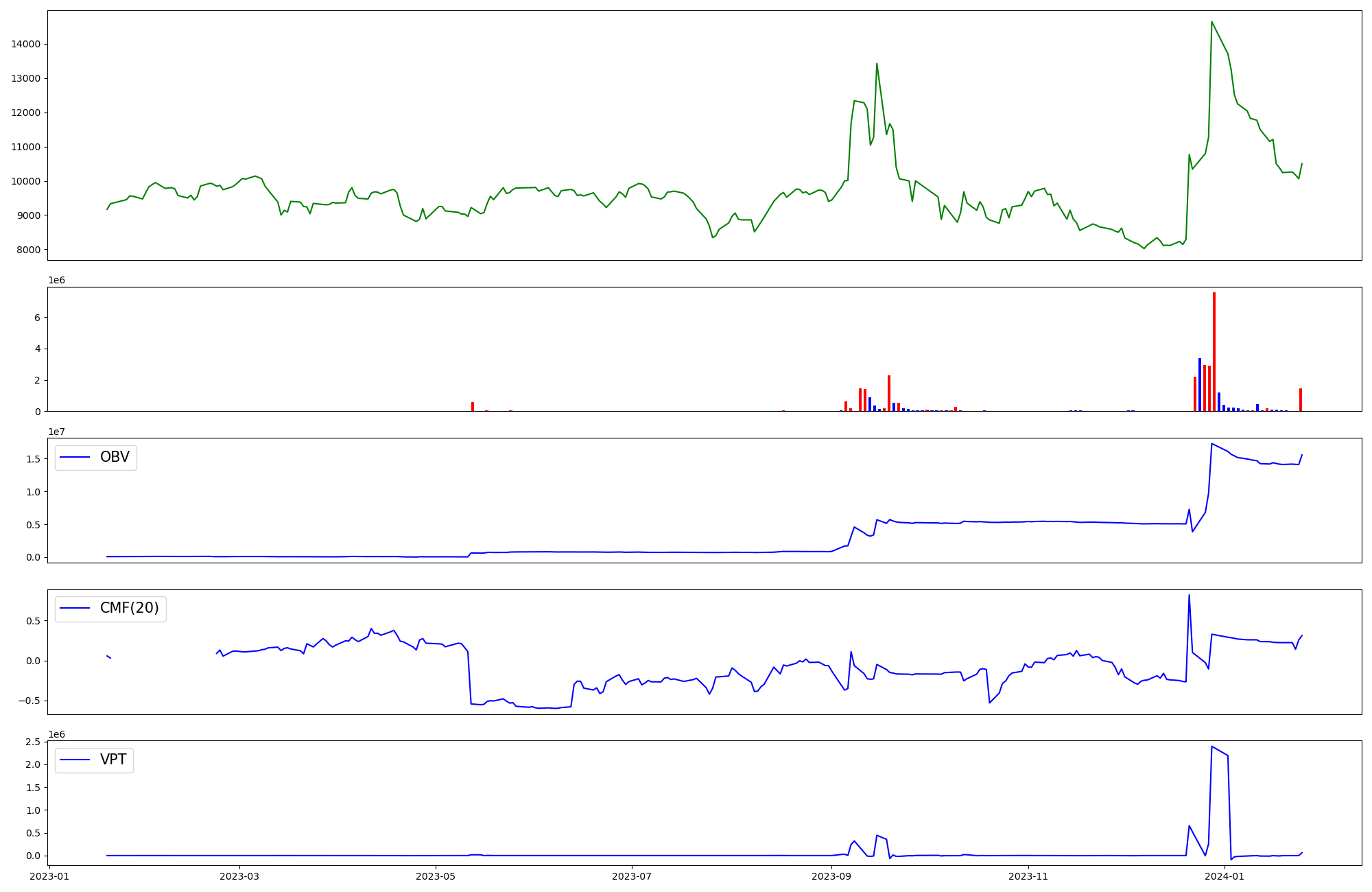
Task: Click the VPT spike peak near 2.5
Action: click(1212, 747)
